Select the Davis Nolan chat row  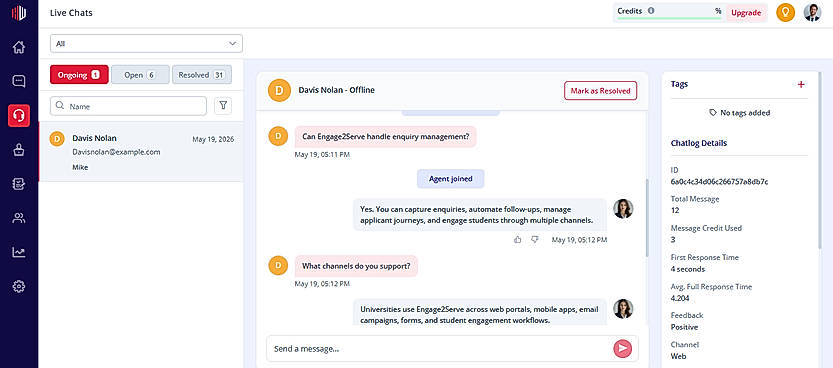(x=141, y=152)
